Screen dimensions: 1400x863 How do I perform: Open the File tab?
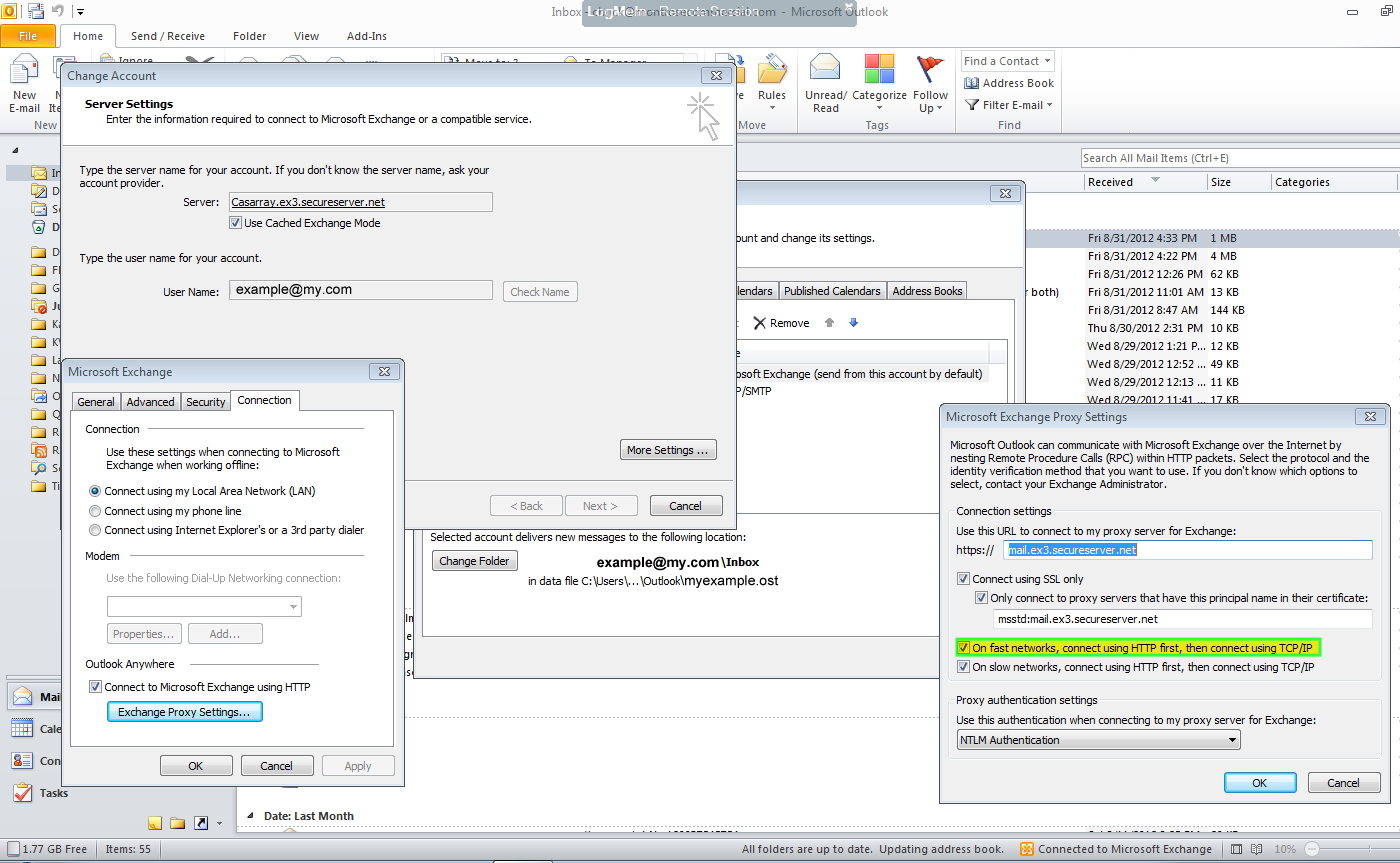pos(28,36)
